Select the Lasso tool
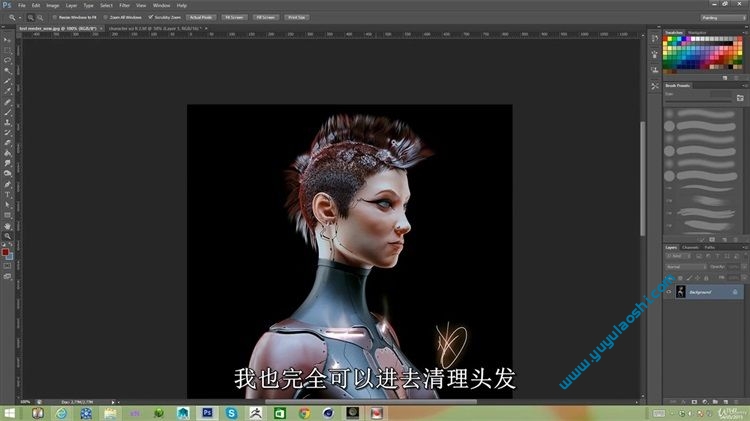This screenshot has height=421, width=750. tap(7, 61)
